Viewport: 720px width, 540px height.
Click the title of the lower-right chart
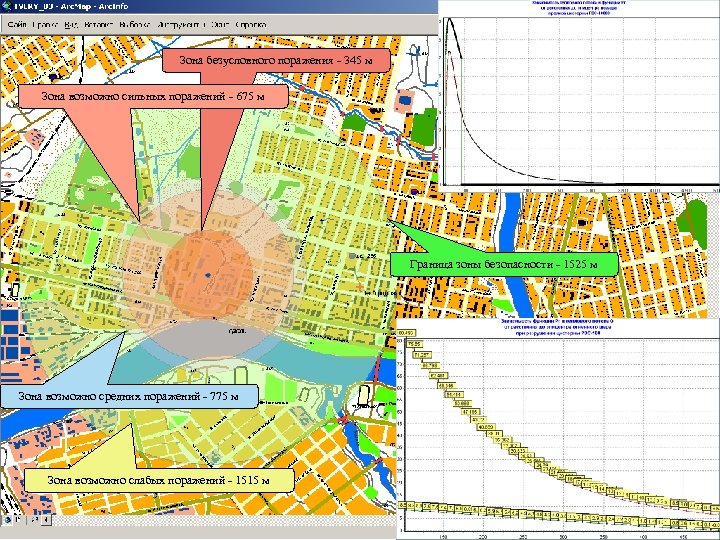click(x=557, y=327)
